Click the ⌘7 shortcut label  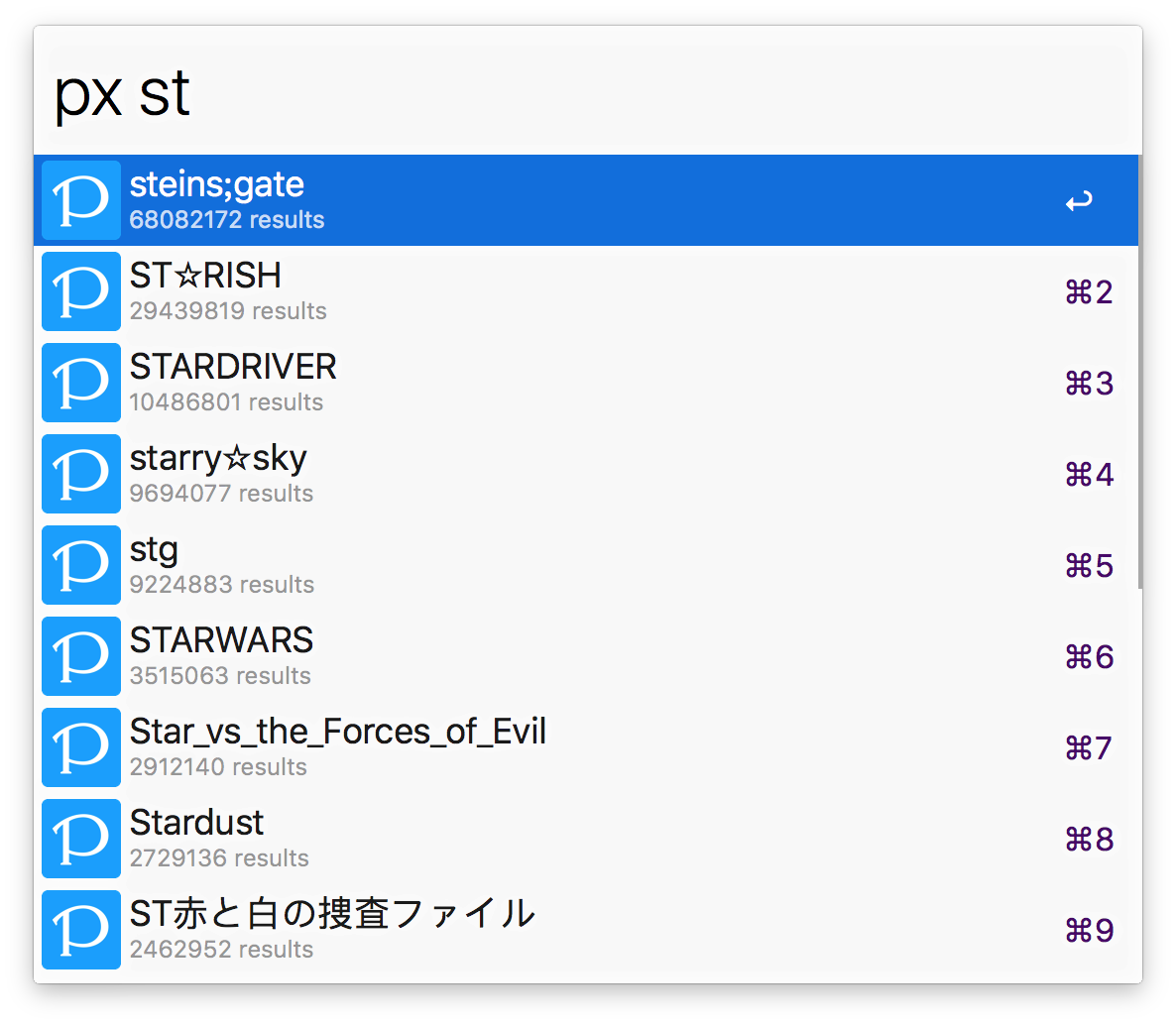click(1089, 748)
